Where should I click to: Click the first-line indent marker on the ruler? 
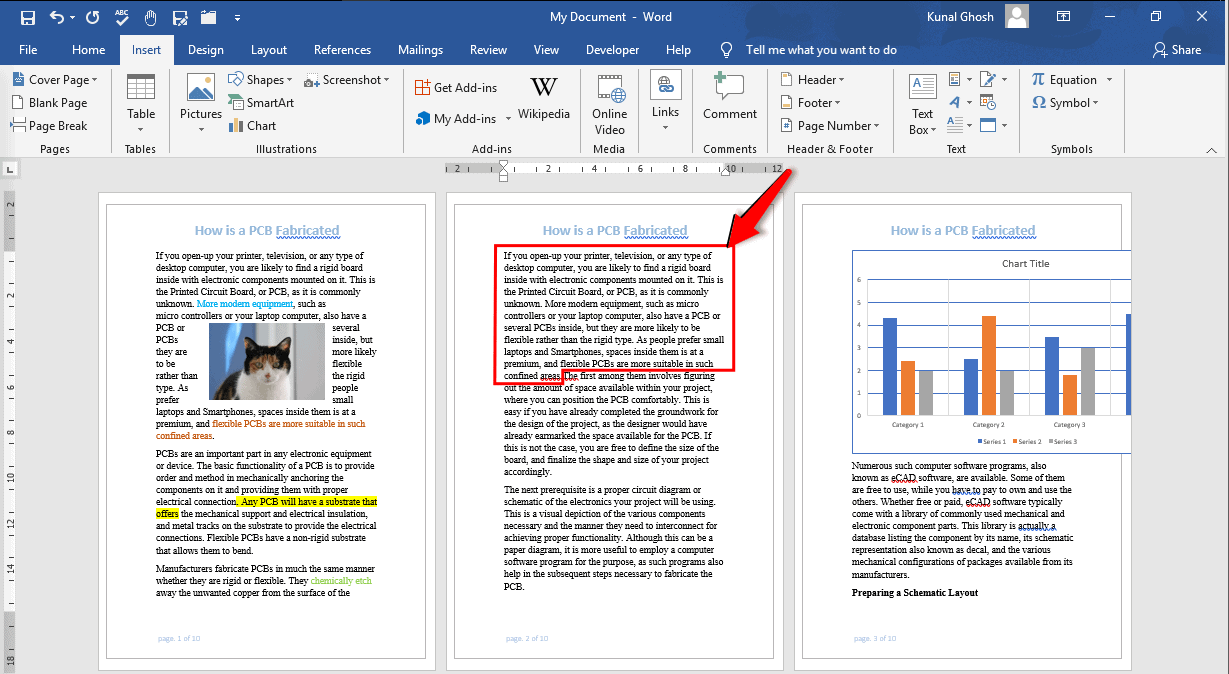(x=503, y=162)
